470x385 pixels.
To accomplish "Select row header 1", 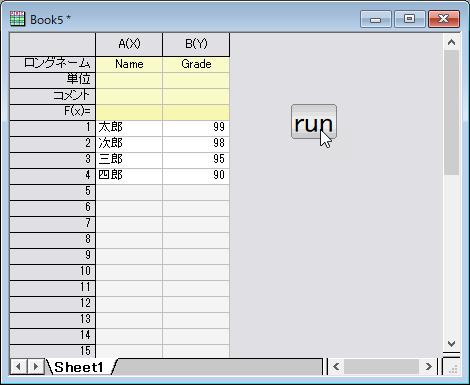I will coord(53,128).
